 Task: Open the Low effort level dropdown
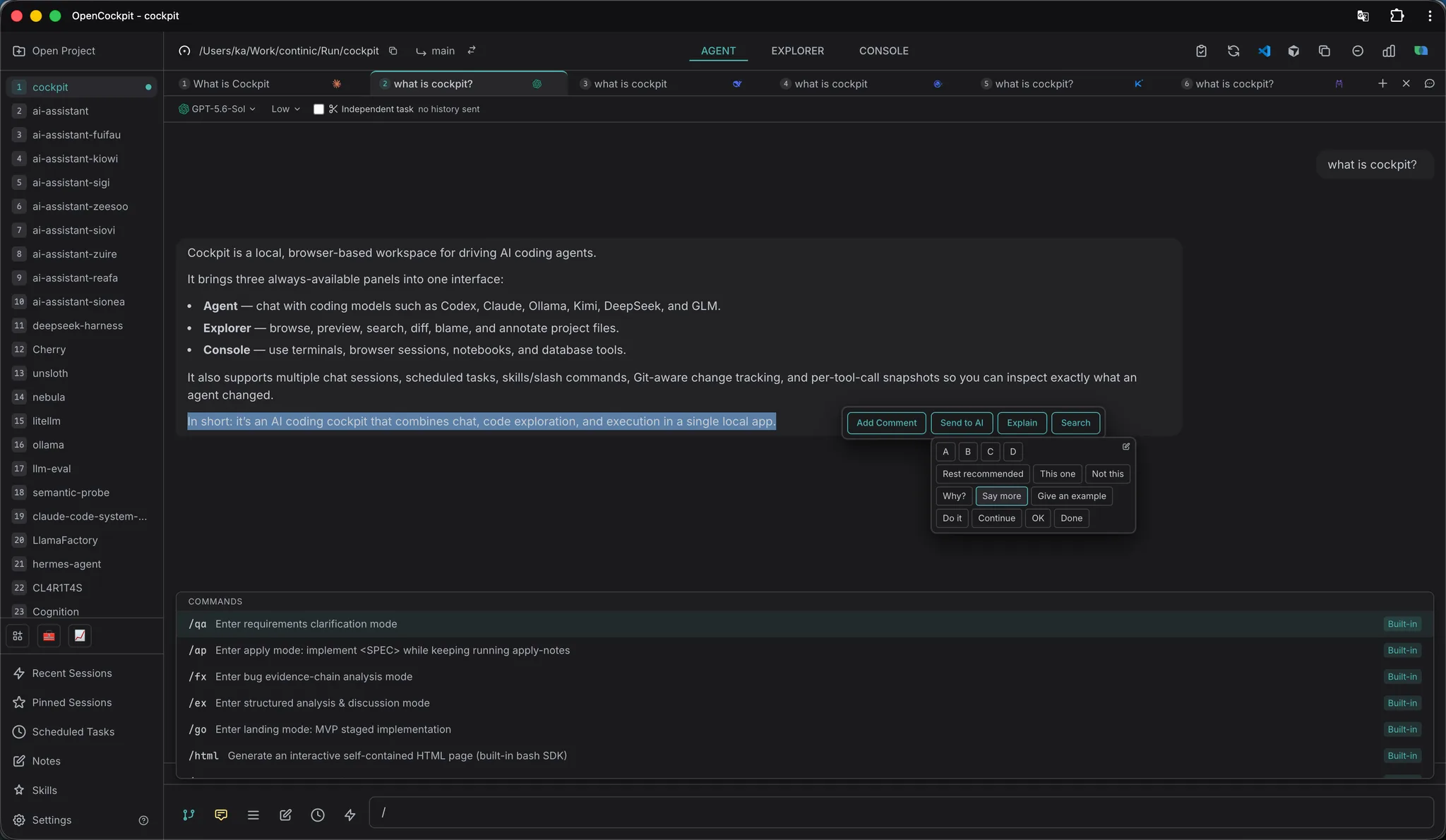click(x=285, y=109)
